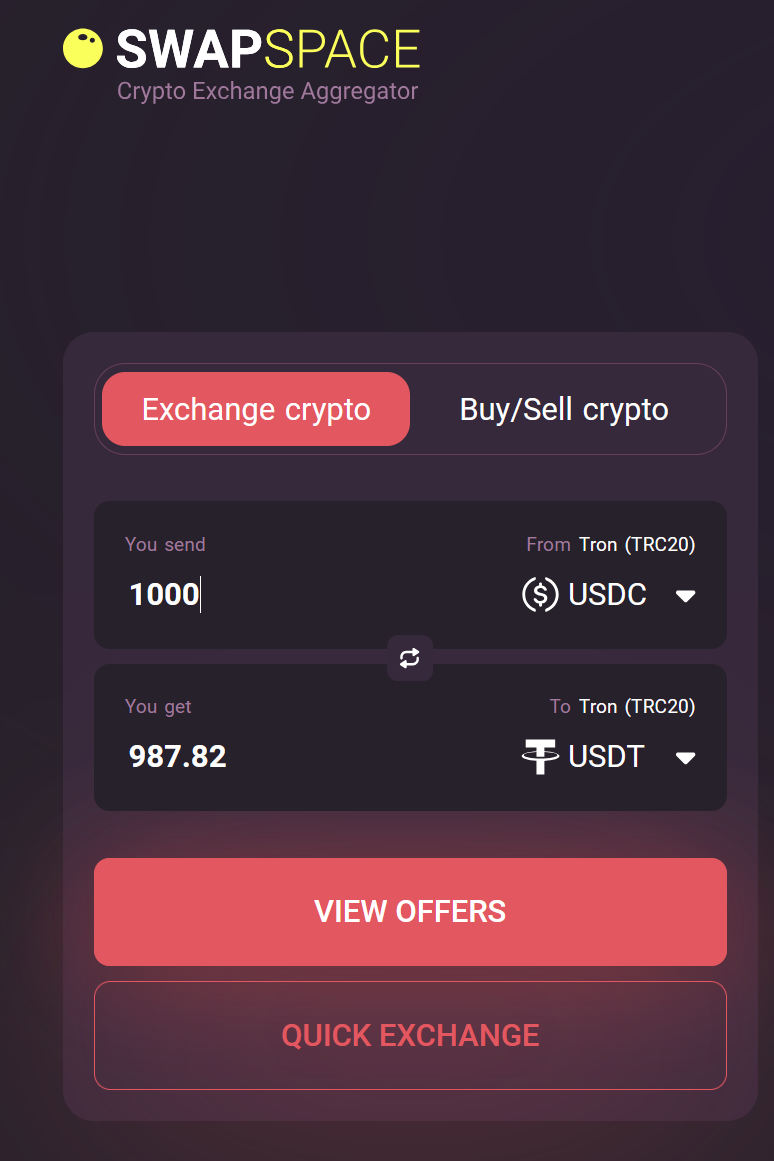
Task: Click the You send label
Action: 165,545
